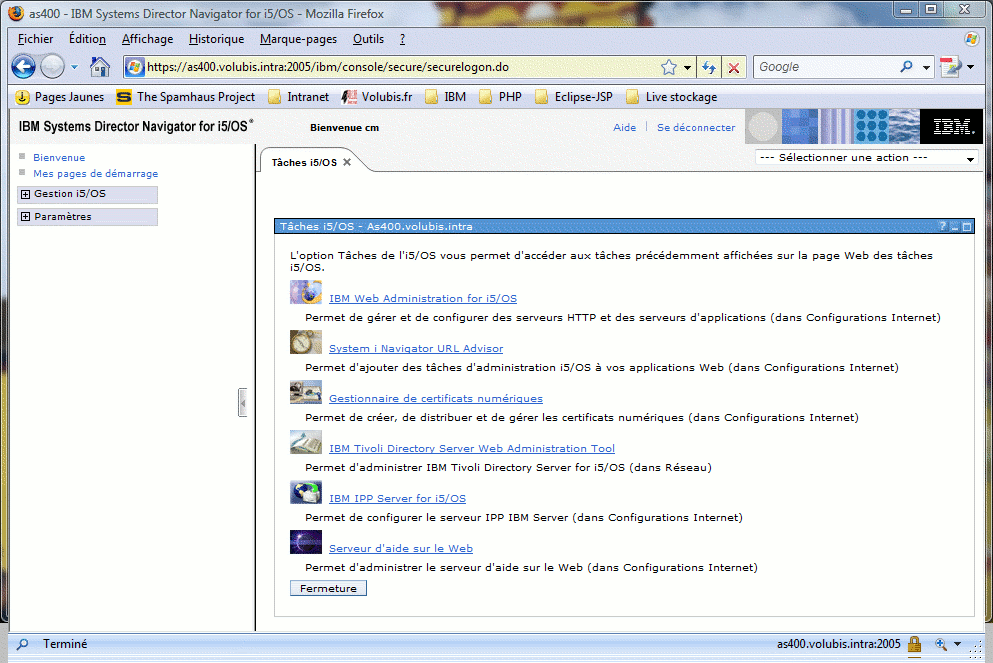
Task: Open the ? help menu
Action: (x=402, y=39)
